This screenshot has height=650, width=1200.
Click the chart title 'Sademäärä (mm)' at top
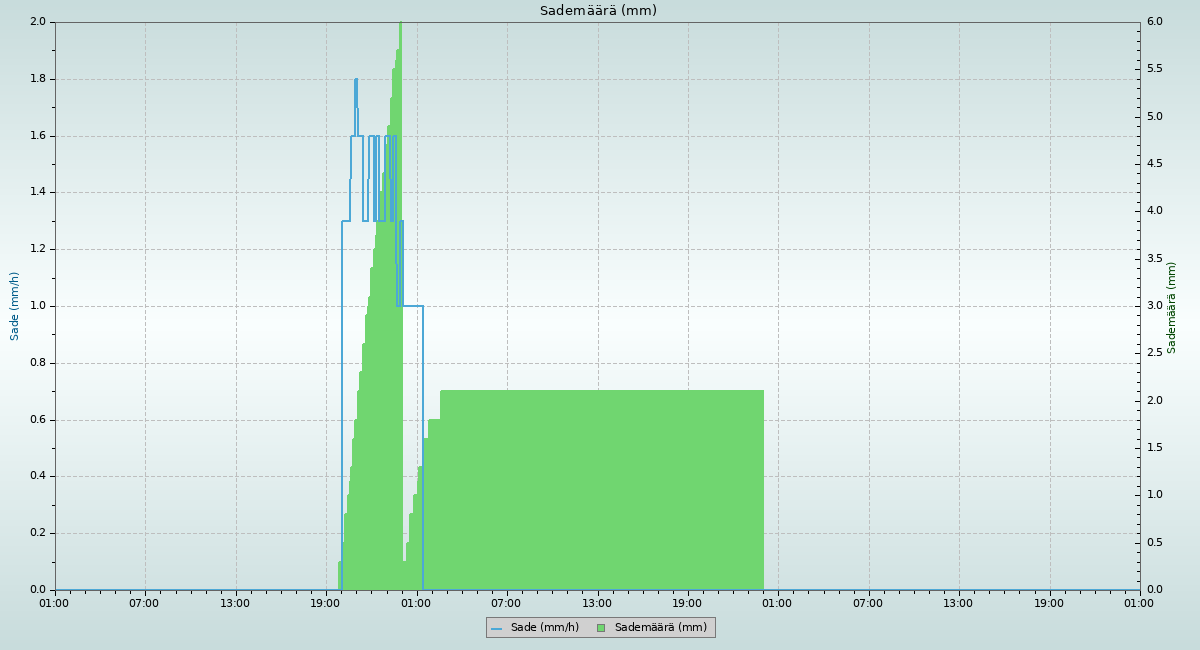point(598,11)
